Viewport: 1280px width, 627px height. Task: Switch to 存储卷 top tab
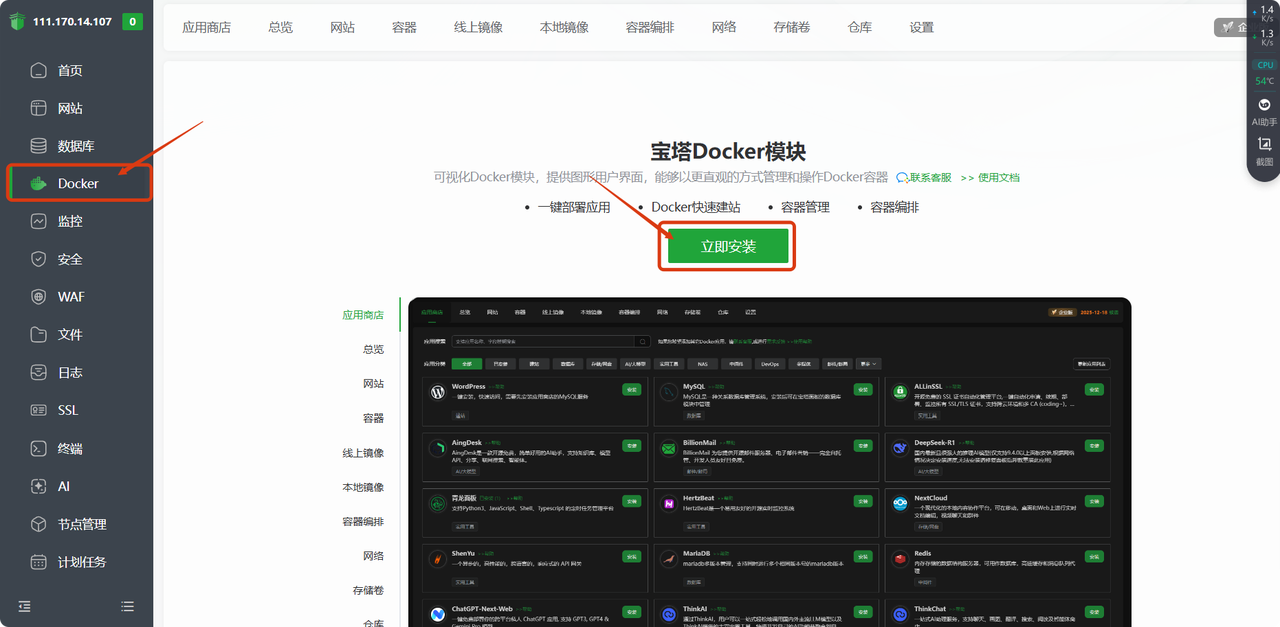pyautogui.click(x=792, y=28)
